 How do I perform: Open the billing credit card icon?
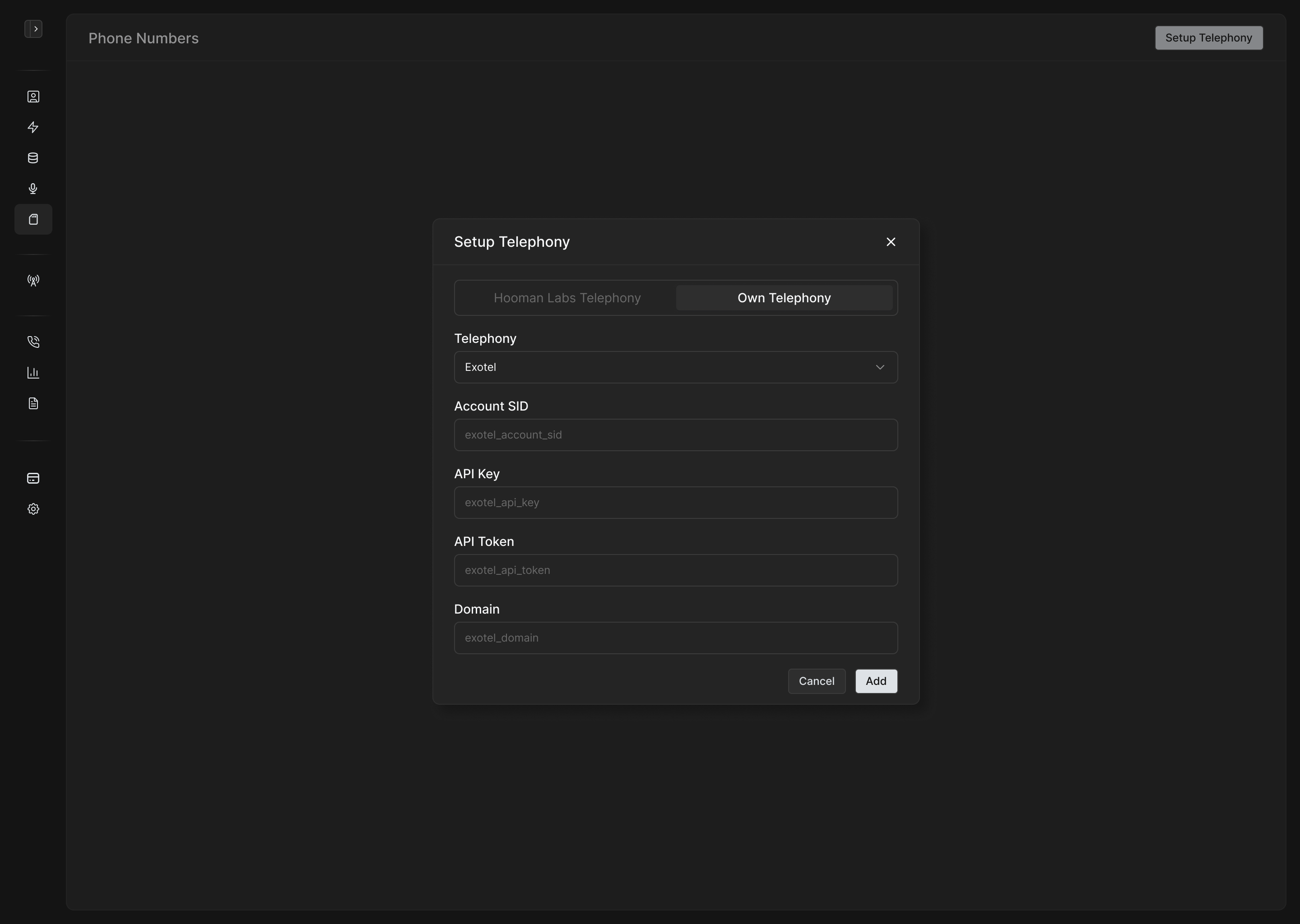(x=33, y=479)
